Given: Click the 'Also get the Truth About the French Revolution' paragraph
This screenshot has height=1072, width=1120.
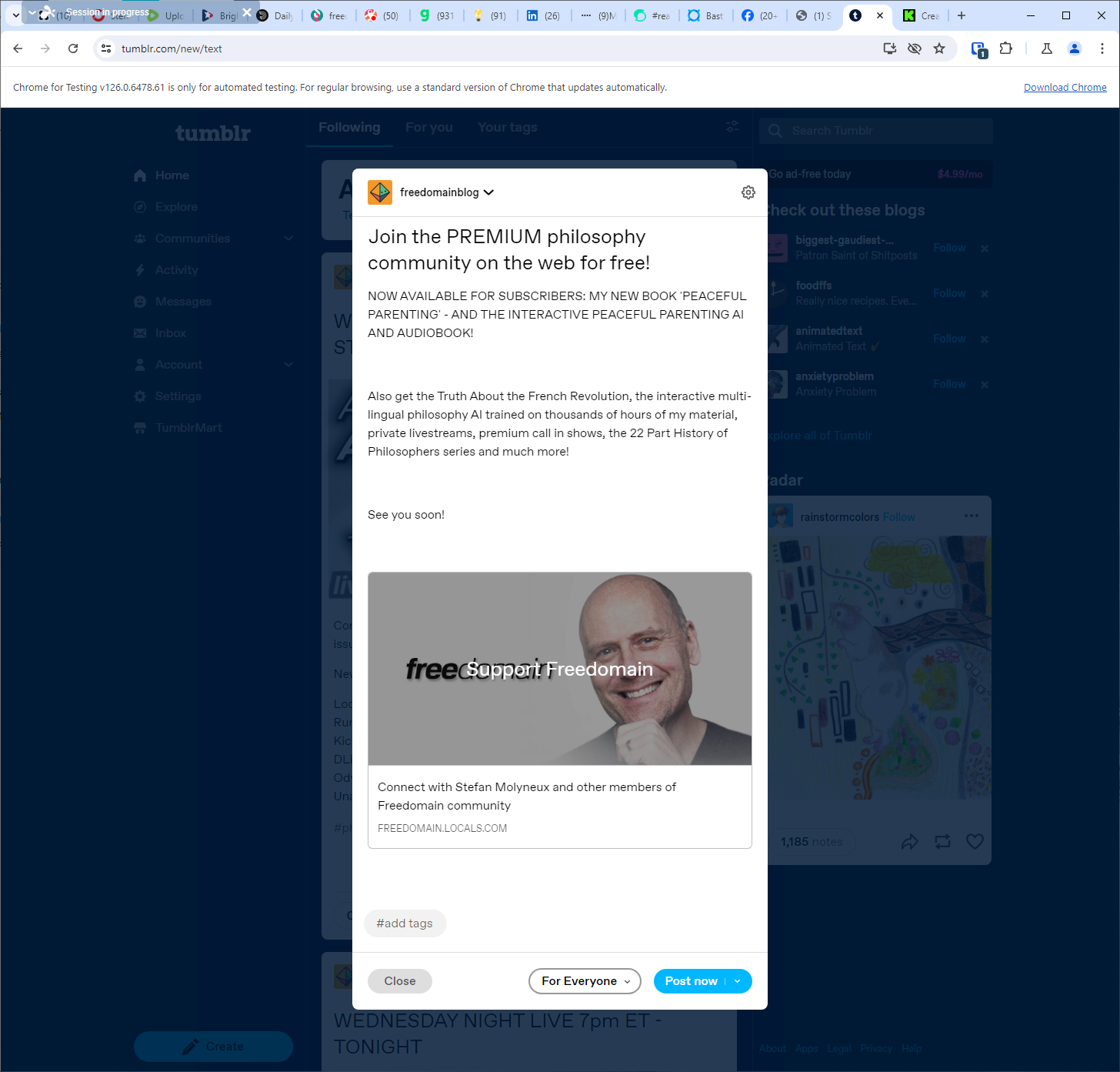Looking at the screenshot, I should pyautogui.click(x=559, y=424).
